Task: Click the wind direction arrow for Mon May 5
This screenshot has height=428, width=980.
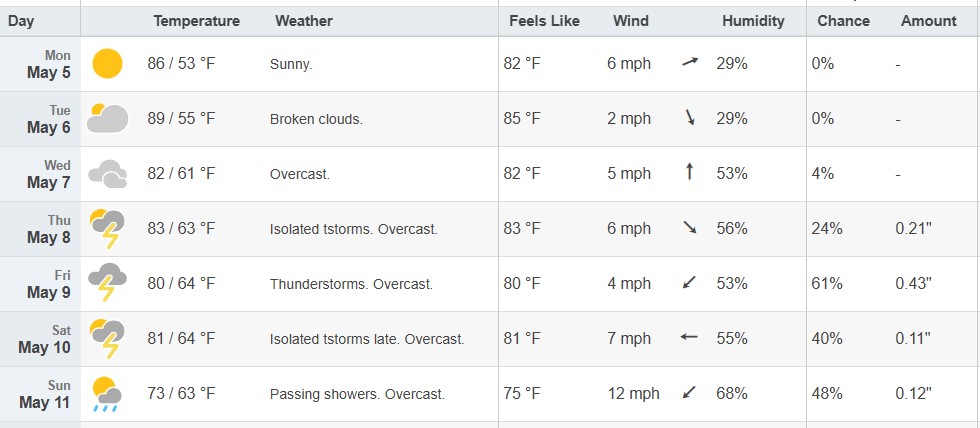Action: pos(690,62)
